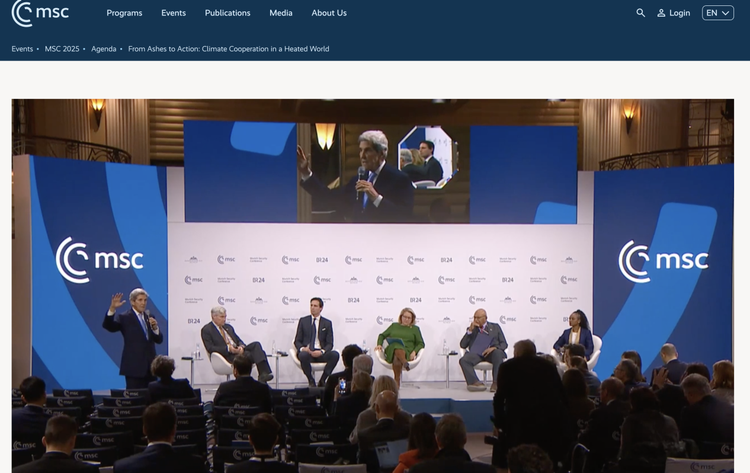Open the Media menu
Viewport: 750px width, 473px height.
[281, 13]
